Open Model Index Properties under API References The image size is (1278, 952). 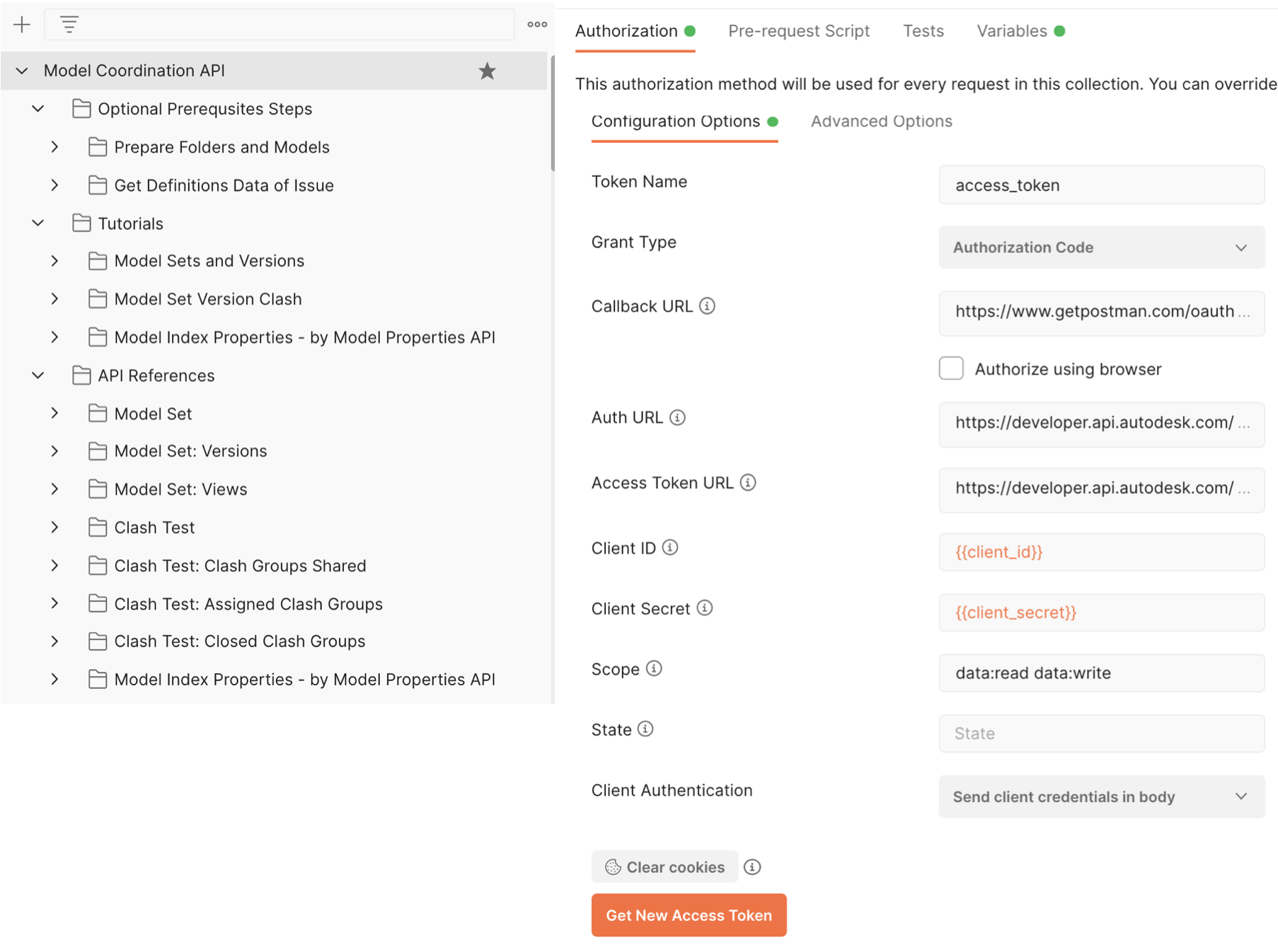point(304,679)
